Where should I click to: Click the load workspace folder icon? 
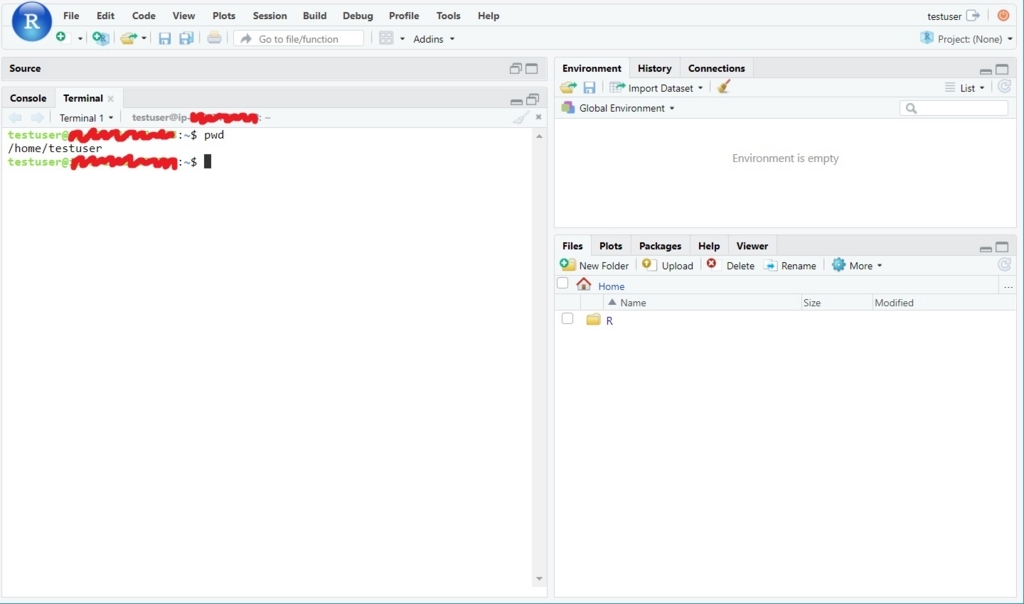point(568,87)
